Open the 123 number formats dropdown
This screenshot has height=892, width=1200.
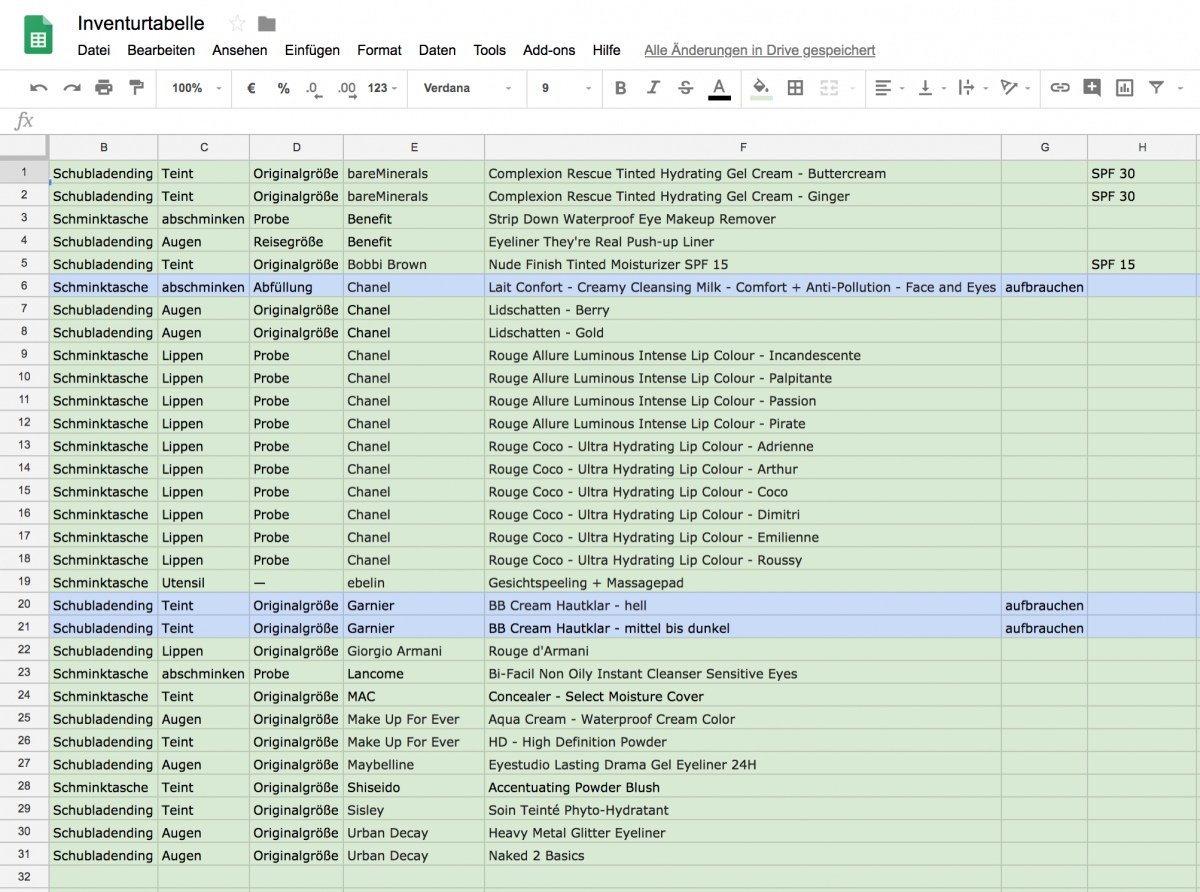[x=382, y=88]
